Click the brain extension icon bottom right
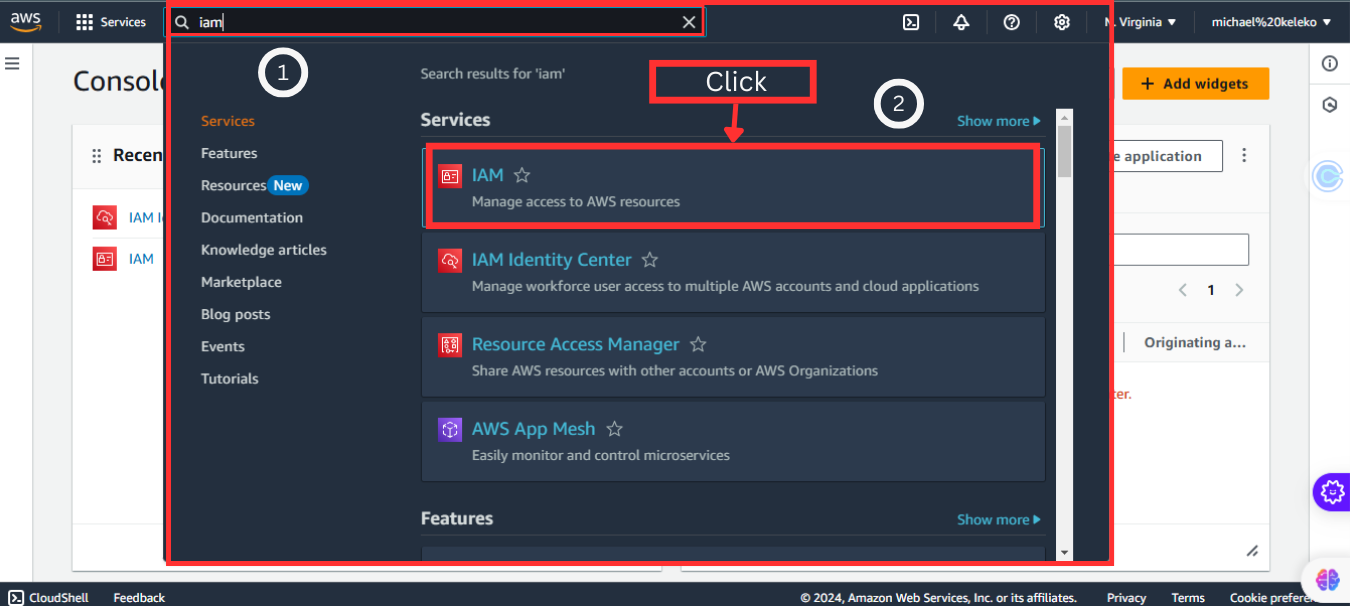The width and height of the screenshot is (1350, 606). pyautogui.click(x=1328, y=578)
